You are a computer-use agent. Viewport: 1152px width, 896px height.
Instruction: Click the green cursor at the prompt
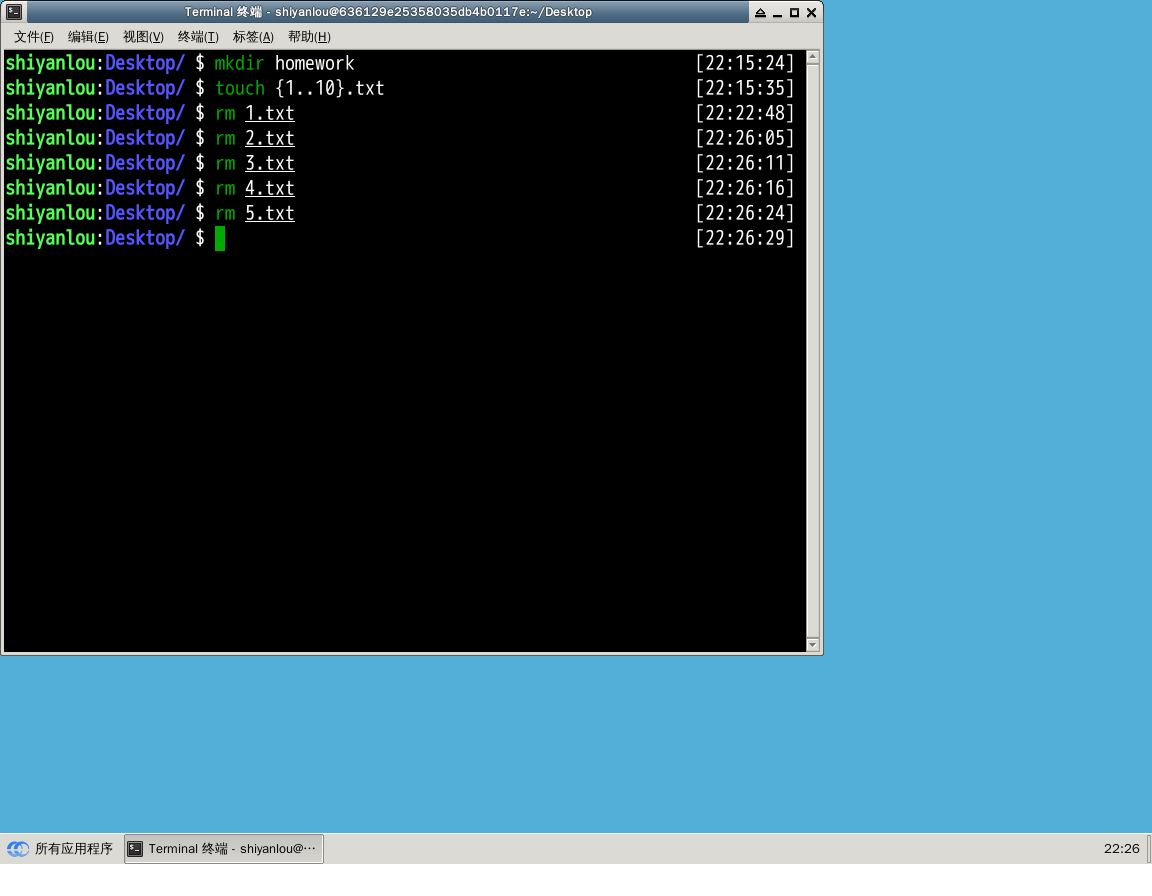click(x=220, y=238)
